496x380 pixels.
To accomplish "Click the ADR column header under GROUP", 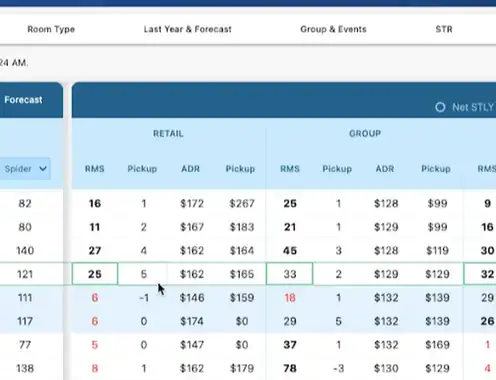I will click(385, 169).
